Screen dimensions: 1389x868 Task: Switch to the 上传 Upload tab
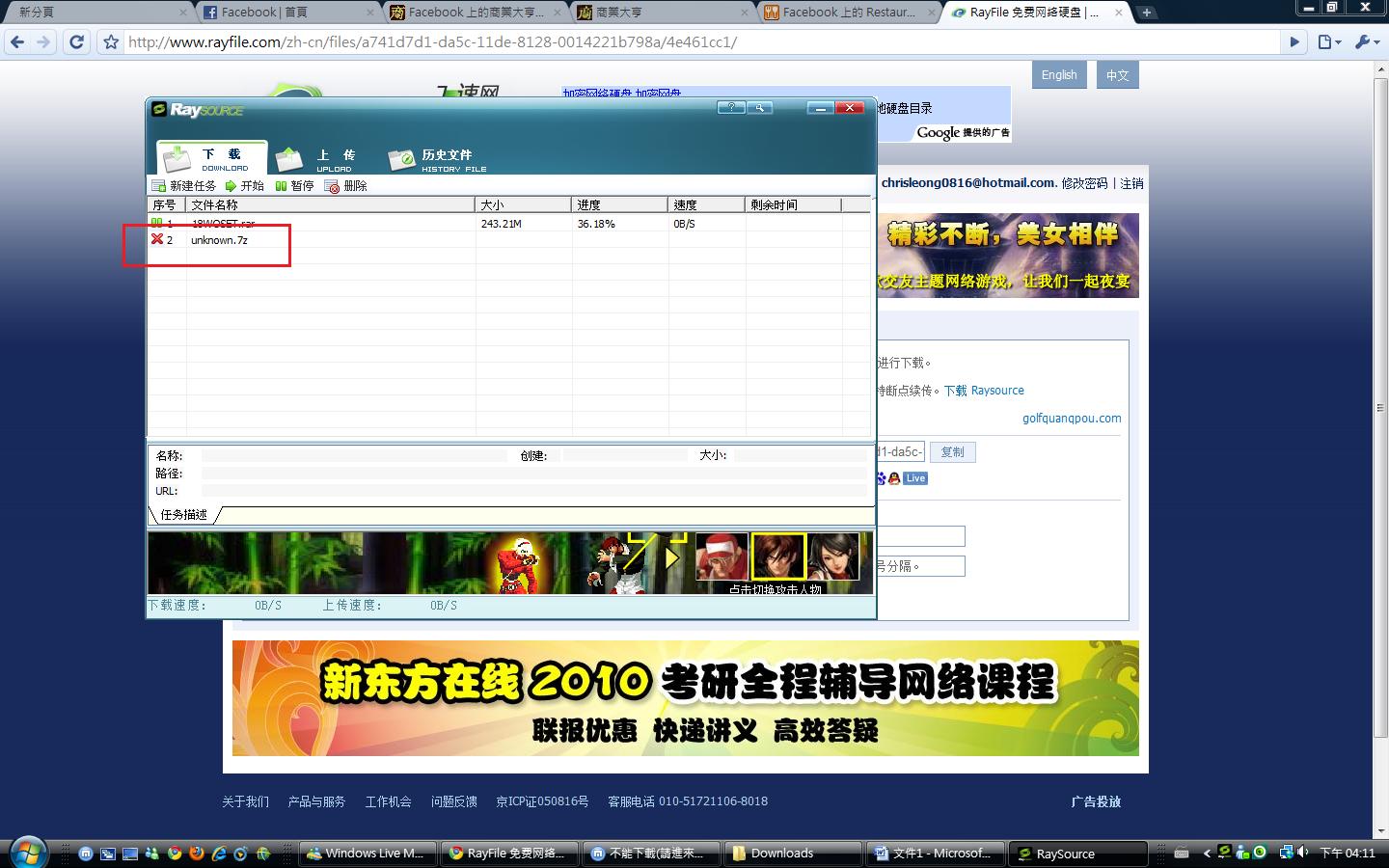click(x=318, y=159)
